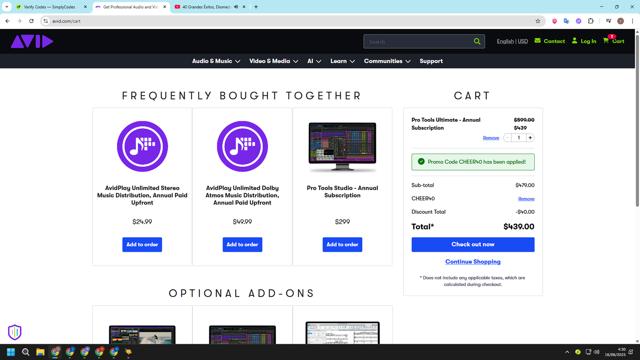Click the AvidPlay Dolby Atmos product icon
Viewport: 640px width, 360px height.
(x=242, y=146)
